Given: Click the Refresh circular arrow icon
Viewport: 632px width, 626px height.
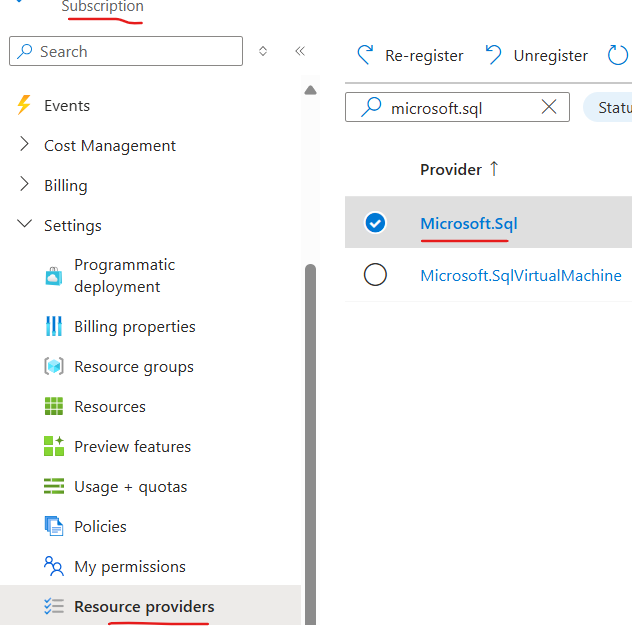Looking at the screenshot, I should [x=617, y=55].
